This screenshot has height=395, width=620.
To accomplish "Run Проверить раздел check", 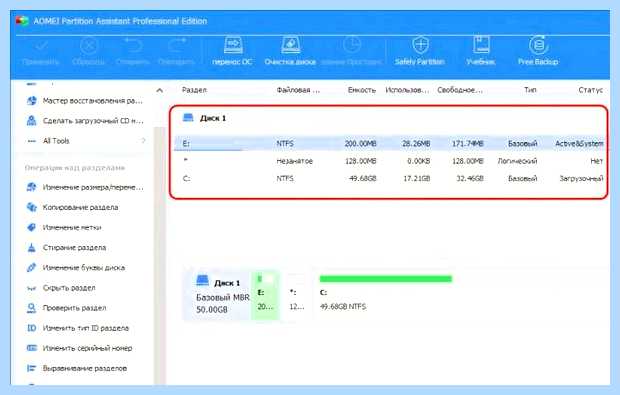I will (x=66, y=308).
